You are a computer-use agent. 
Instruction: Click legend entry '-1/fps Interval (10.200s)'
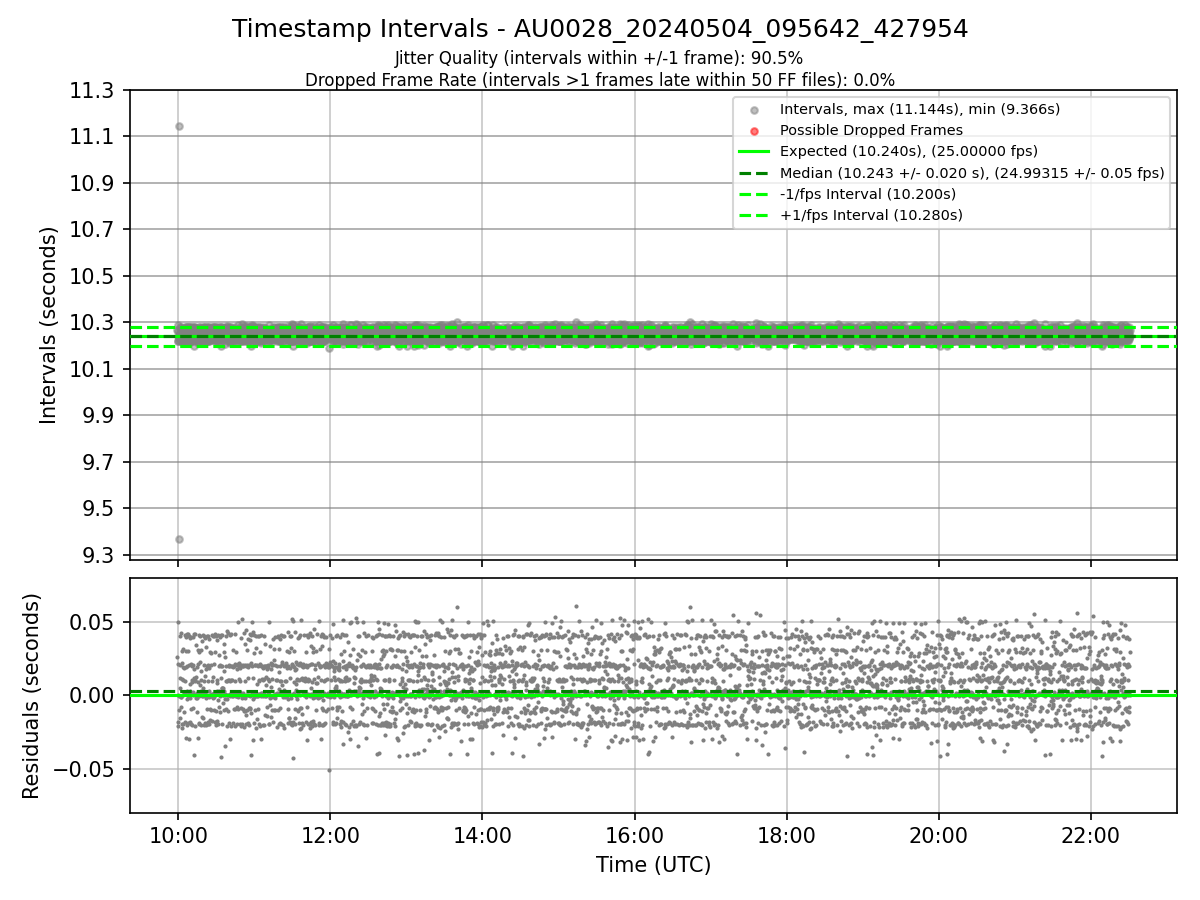(x=868, y=194)
